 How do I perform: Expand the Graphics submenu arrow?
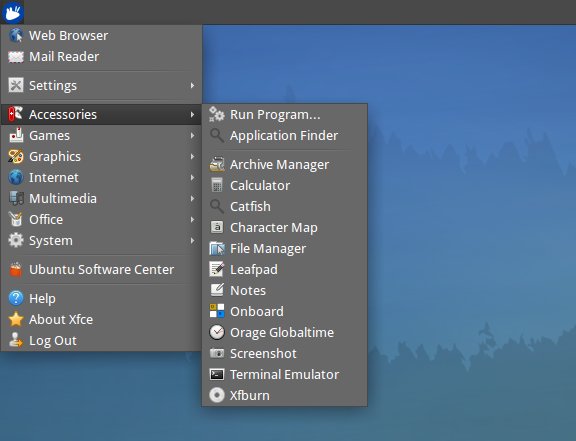(192, 157)
